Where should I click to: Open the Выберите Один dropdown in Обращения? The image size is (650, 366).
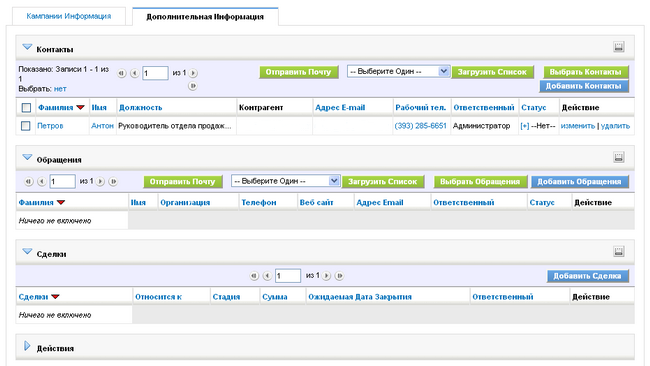point(286,181)
